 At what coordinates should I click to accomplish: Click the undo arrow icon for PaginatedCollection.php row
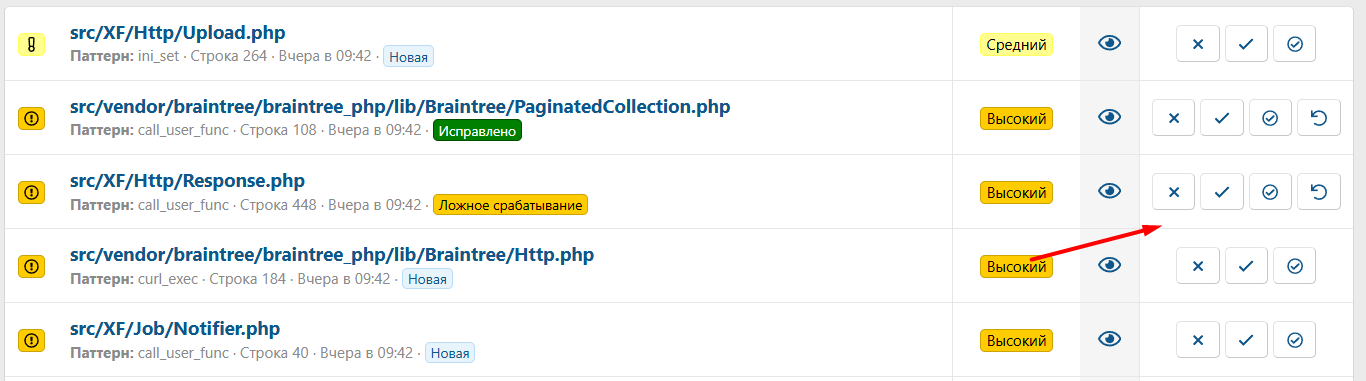(x=1319, y=118)
